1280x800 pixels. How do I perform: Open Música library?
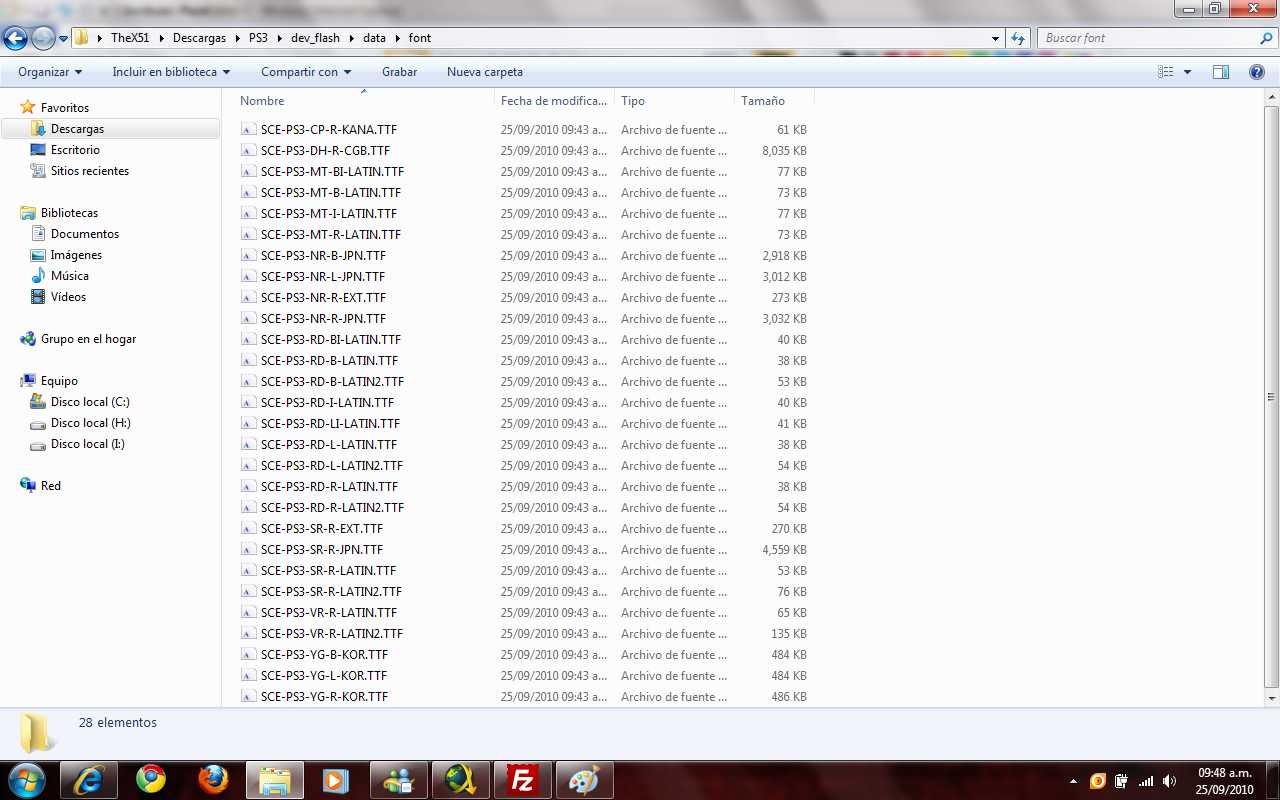tap(69, 276)
